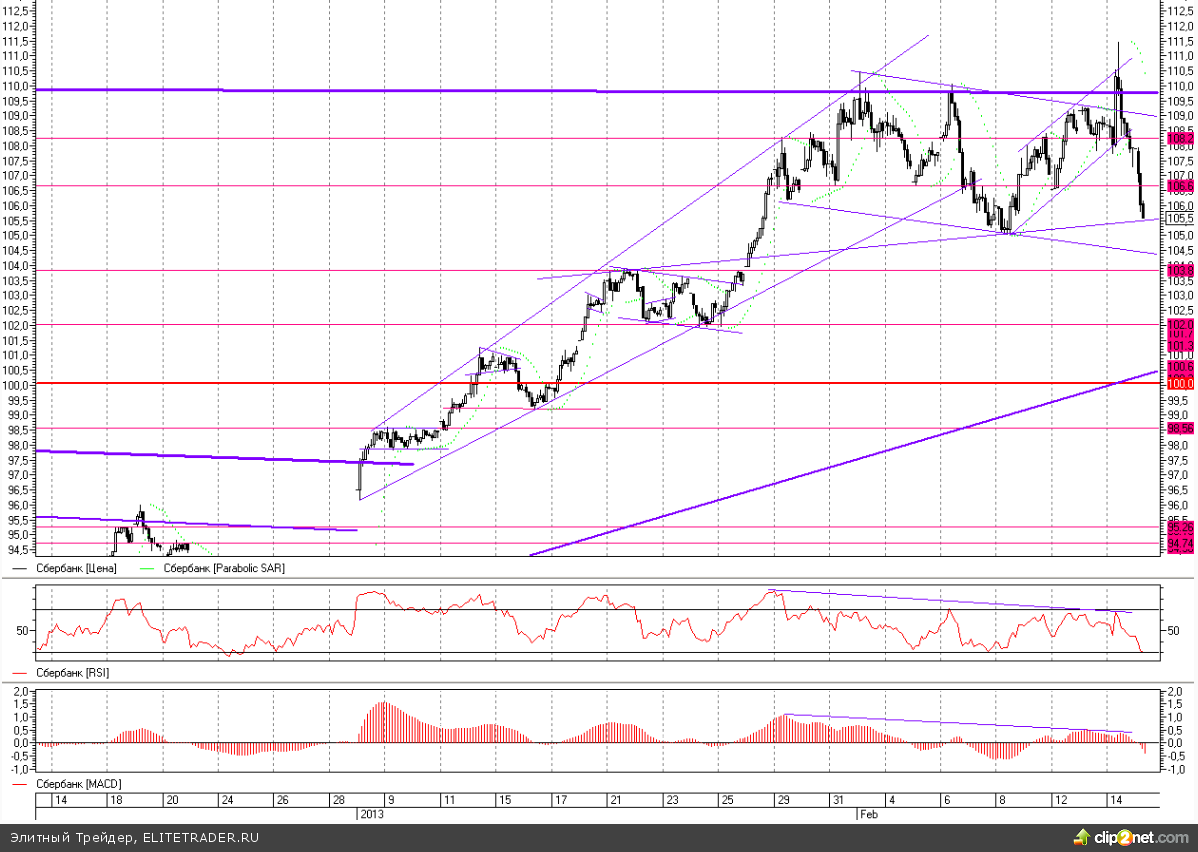Click the clip2net upload arrow icon
1198x852 pixels.
tap(1081, 836)
